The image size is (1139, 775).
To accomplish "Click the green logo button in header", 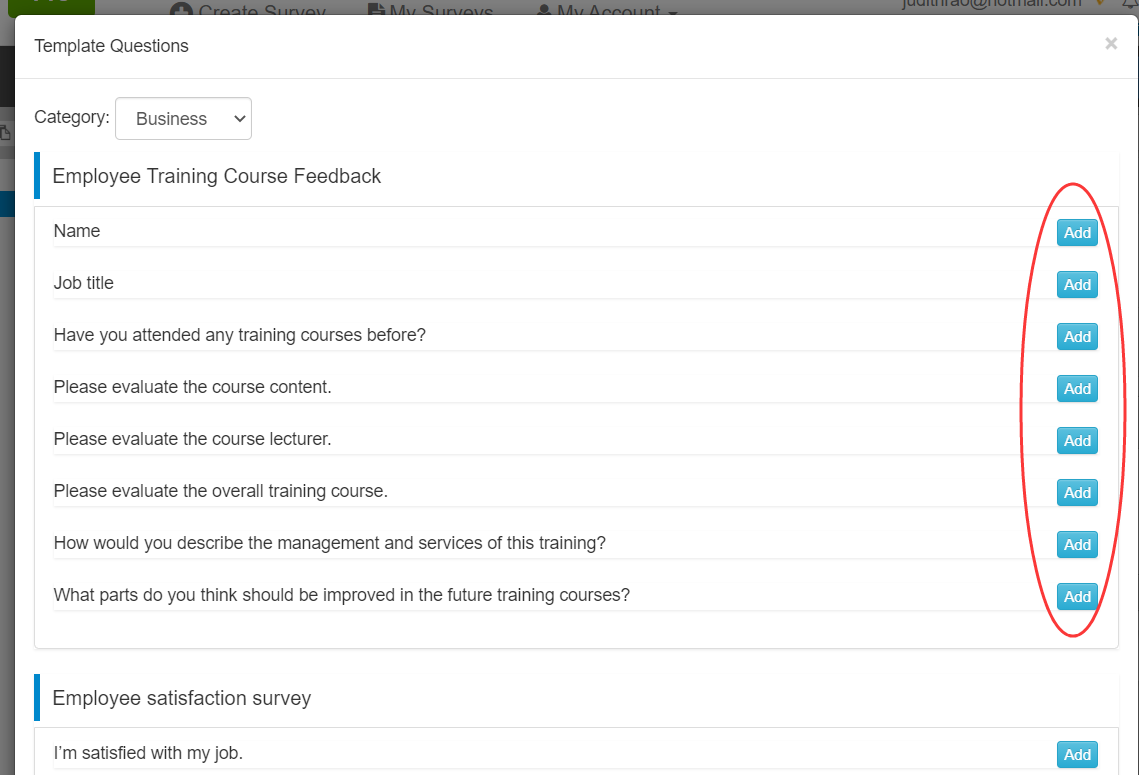I will click(51, 7).
